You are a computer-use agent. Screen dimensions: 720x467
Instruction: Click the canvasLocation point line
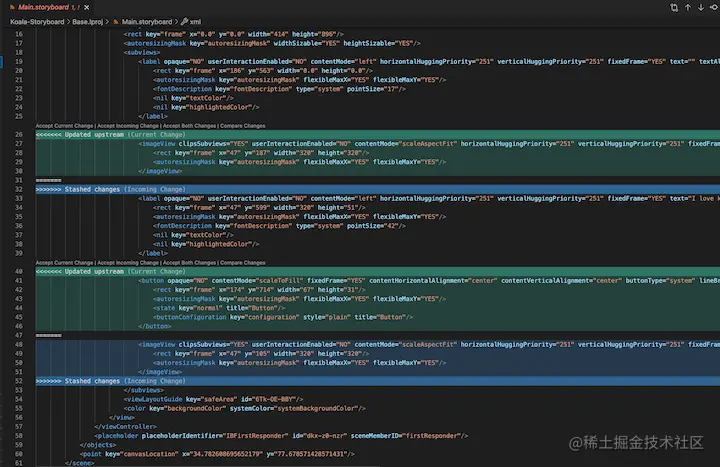(x=217, y=454)
